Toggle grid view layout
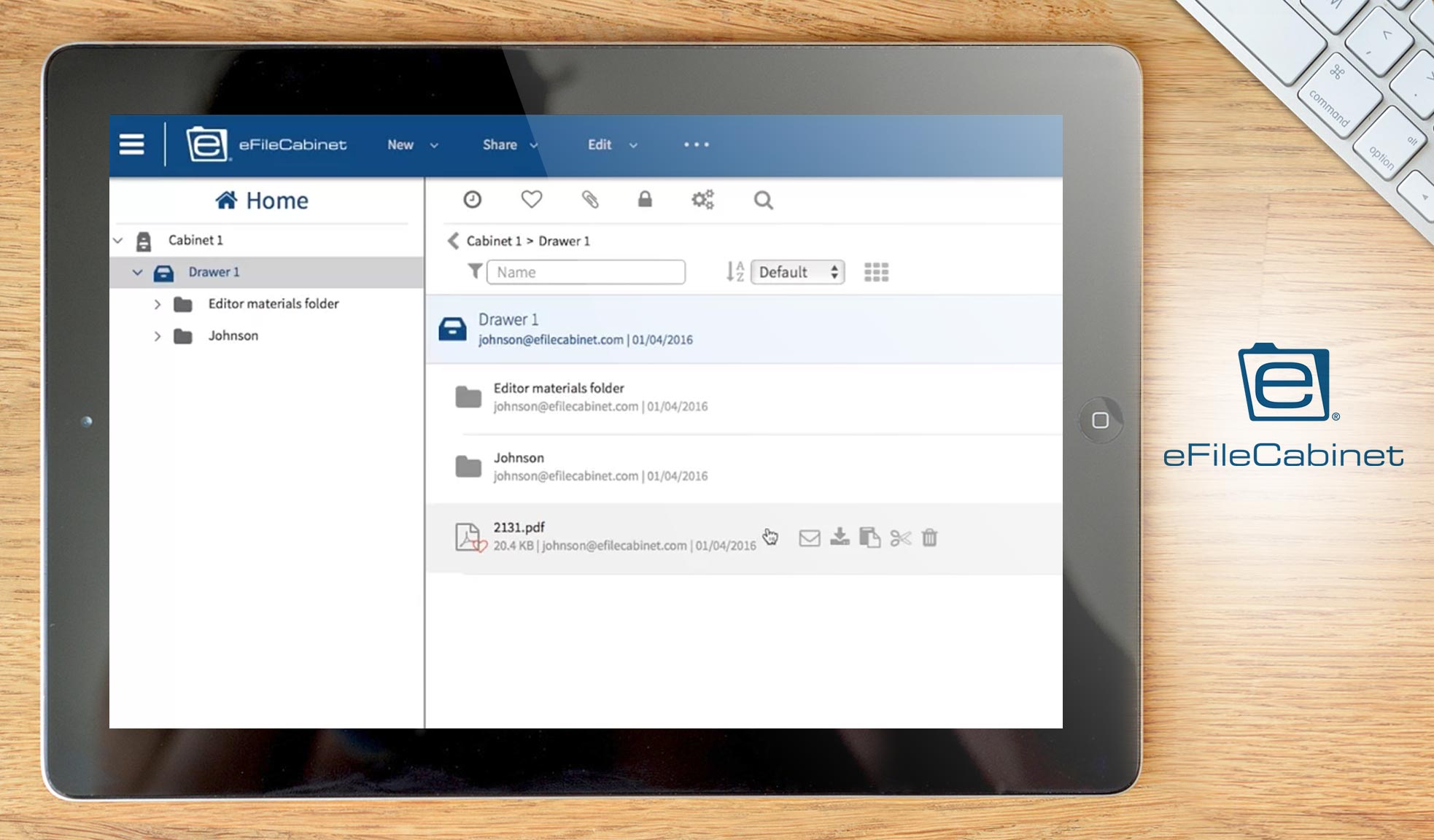The width and height of the screenshot is (1434, 840). pos(875,271)
